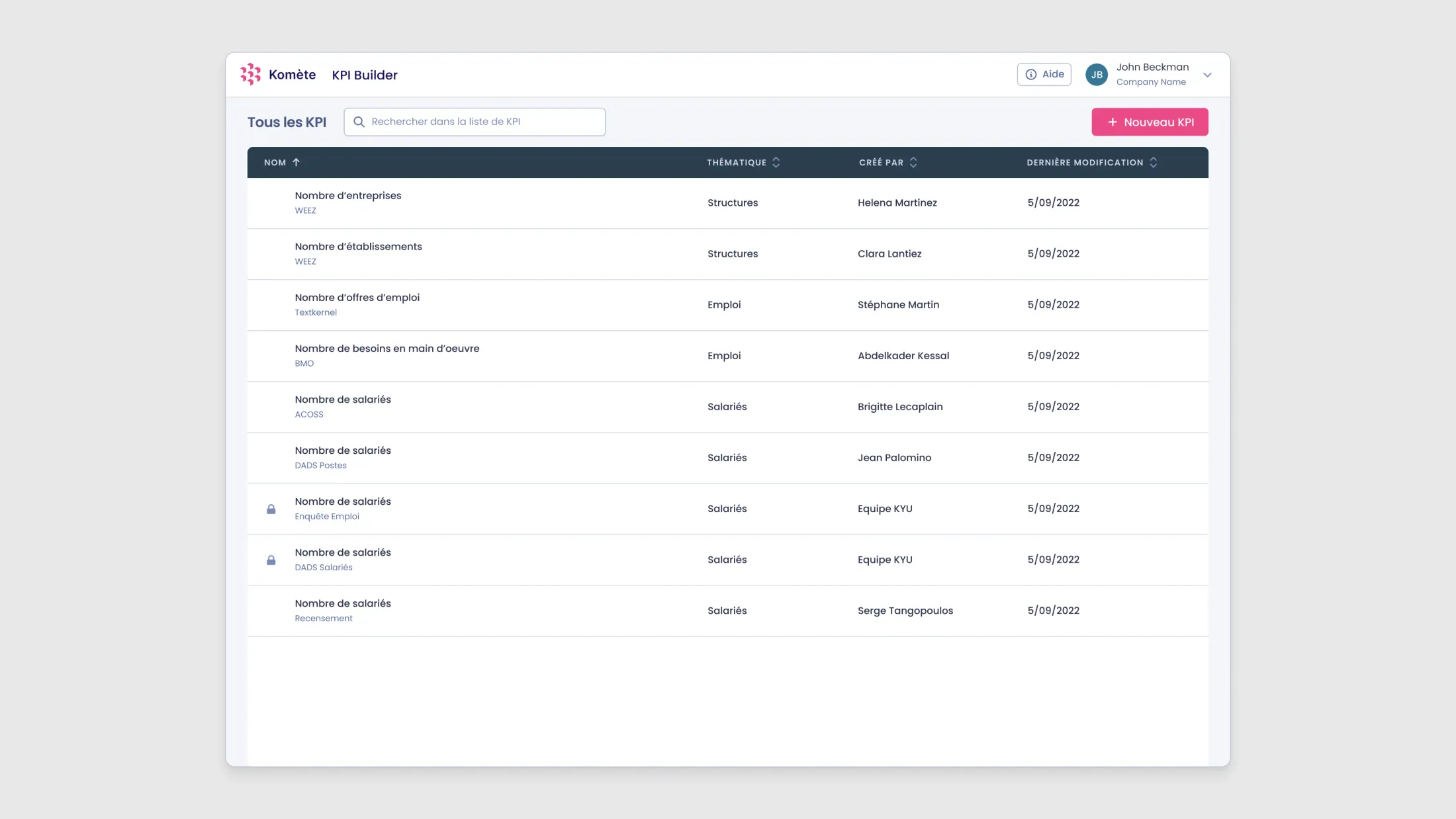Viewport: 1456px width, 819px height.
Task: Sort by the CRÉÉ PAR header label
Action: tap(881, 162)
